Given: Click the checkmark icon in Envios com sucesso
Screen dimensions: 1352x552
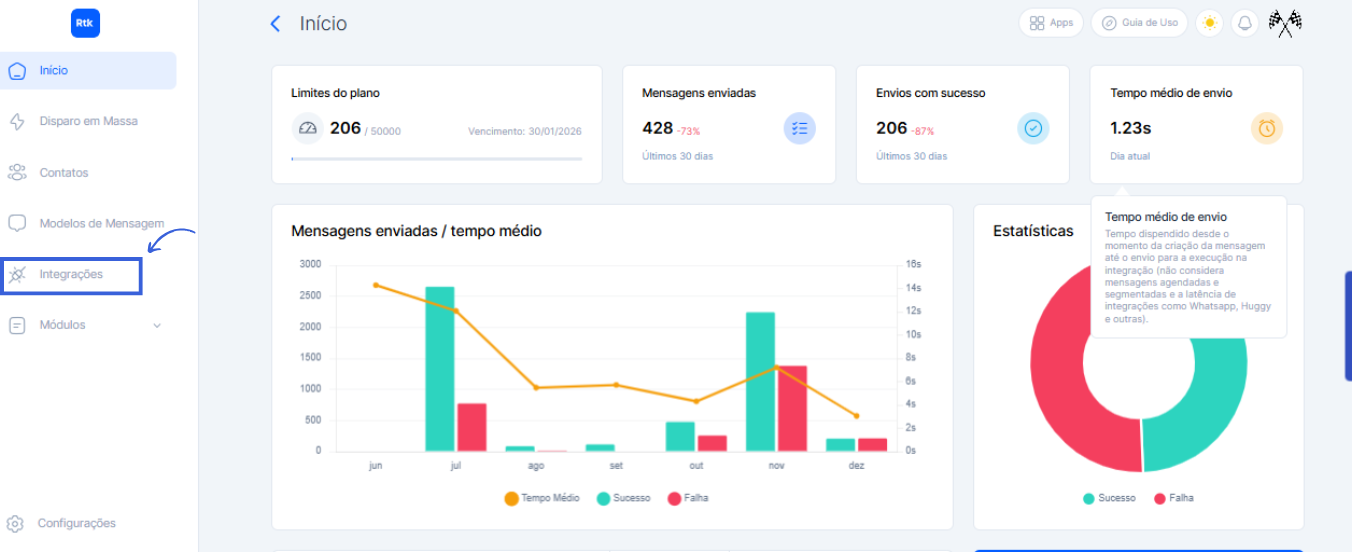Looking at the screenshot, I should pos(1033,128).
